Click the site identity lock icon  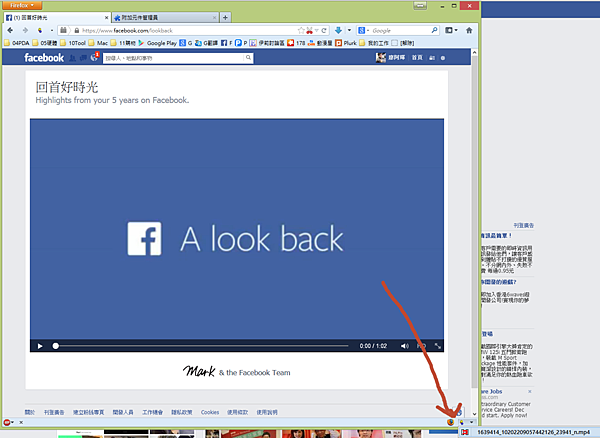pos(77,30)
